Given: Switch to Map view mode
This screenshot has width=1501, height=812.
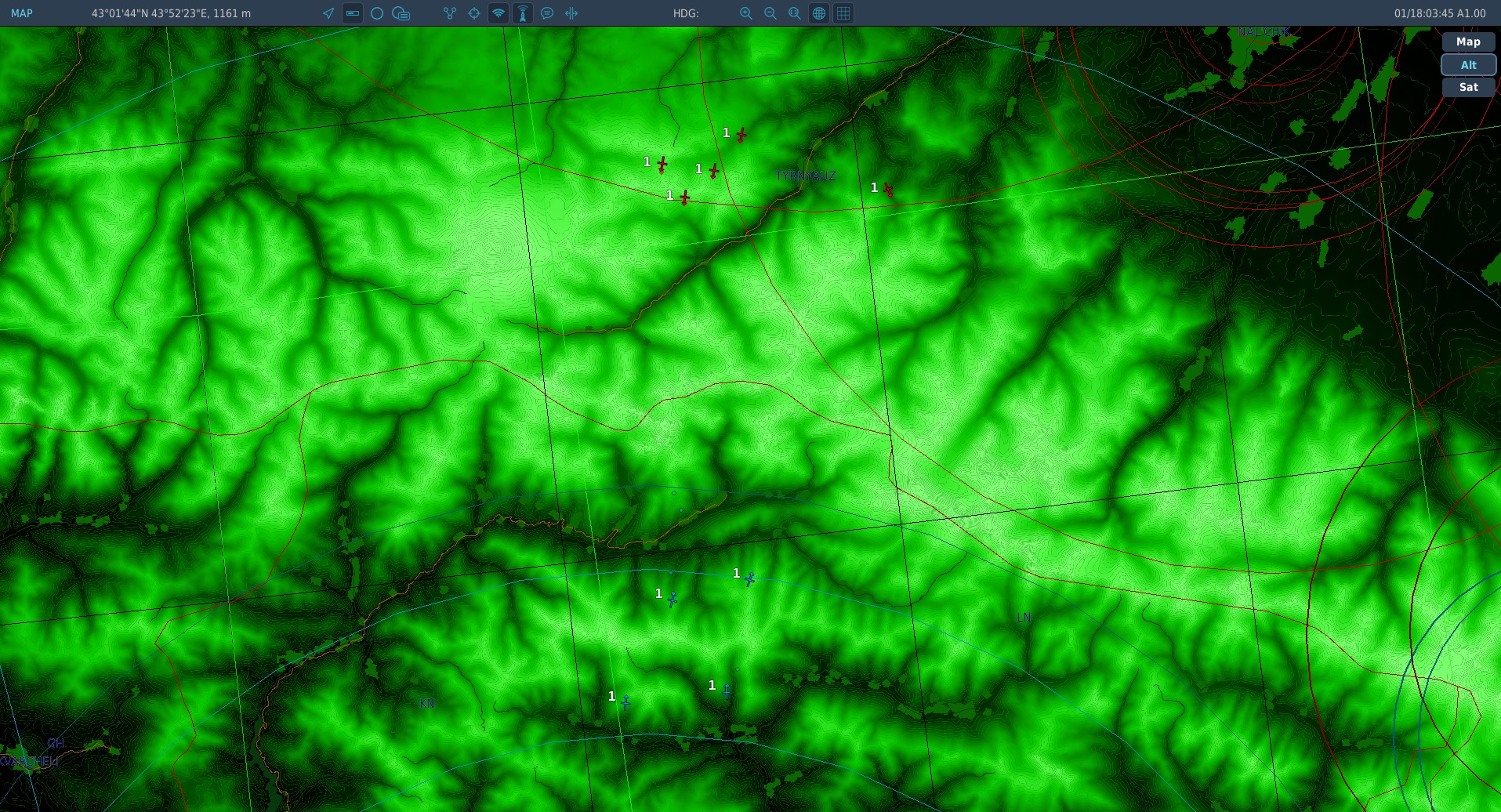Looking at the screenshot, I should click(1468, 42).
